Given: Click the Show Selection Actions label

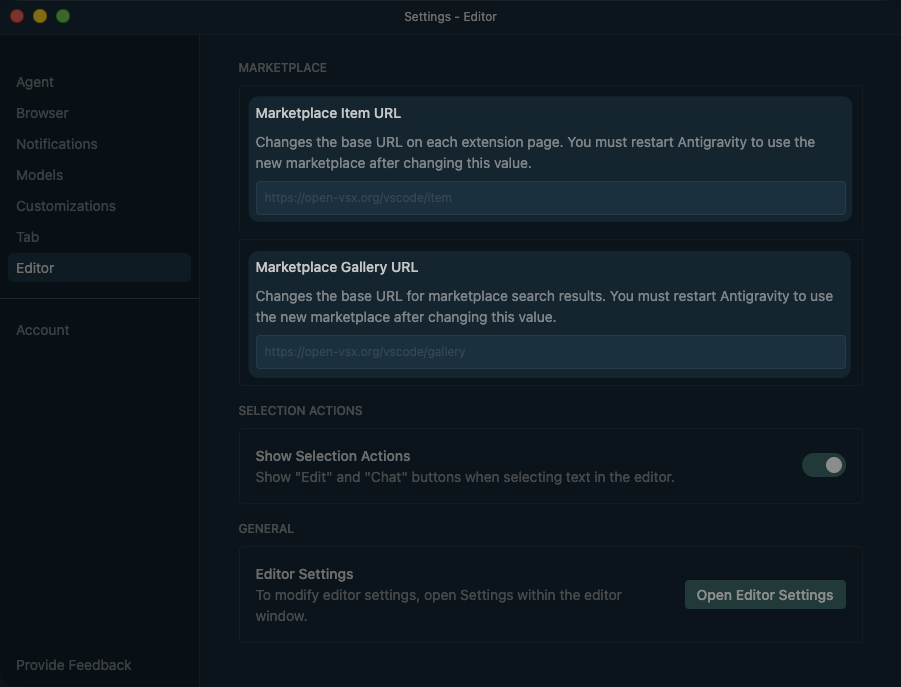Looking at the screenshot, I should pyautogui.click(x=333, y=456).
